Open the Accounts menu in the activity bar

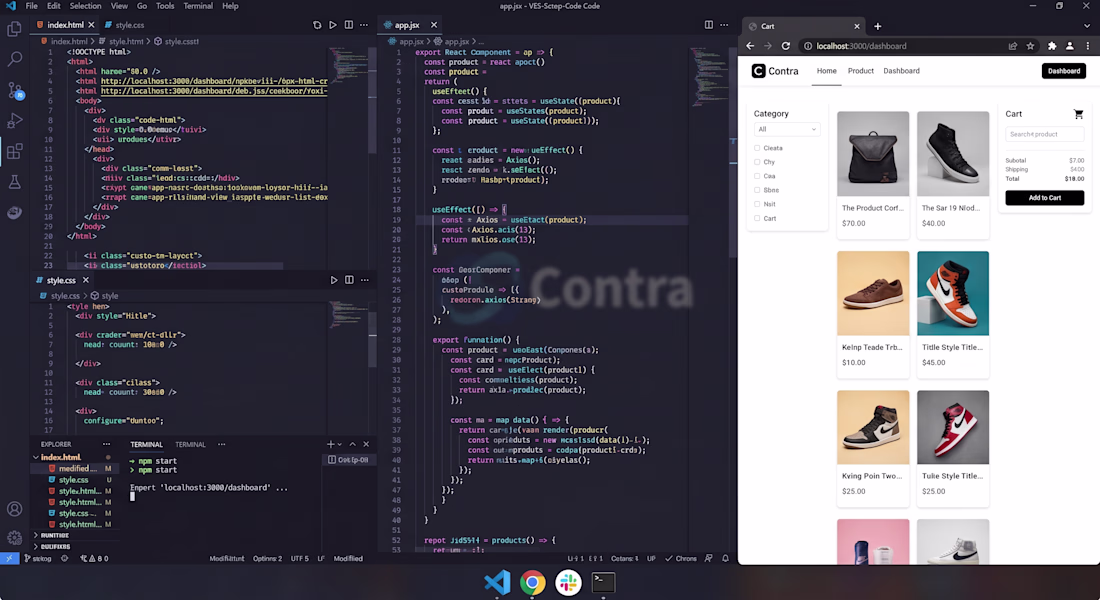[x=14, y=509]
